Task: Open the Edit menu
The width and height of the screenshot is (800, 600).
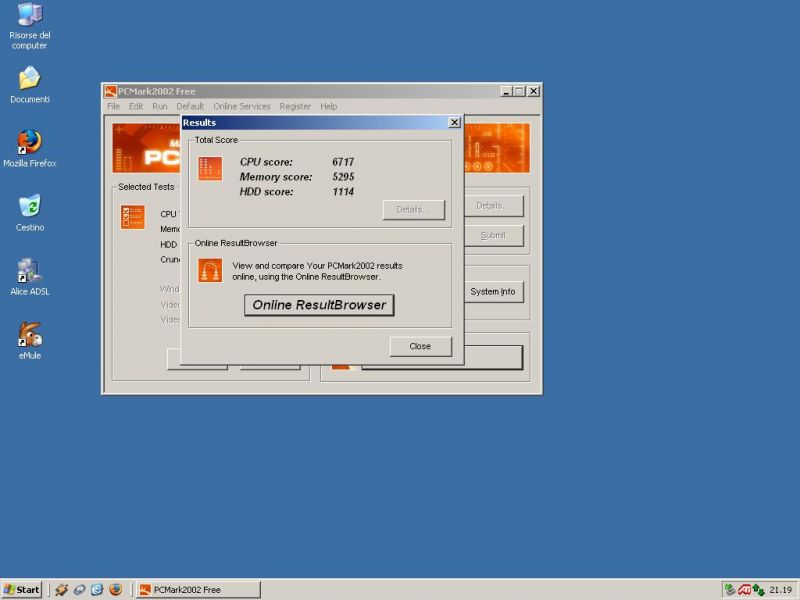Action: pyautogui.click(x=136, y=106)
